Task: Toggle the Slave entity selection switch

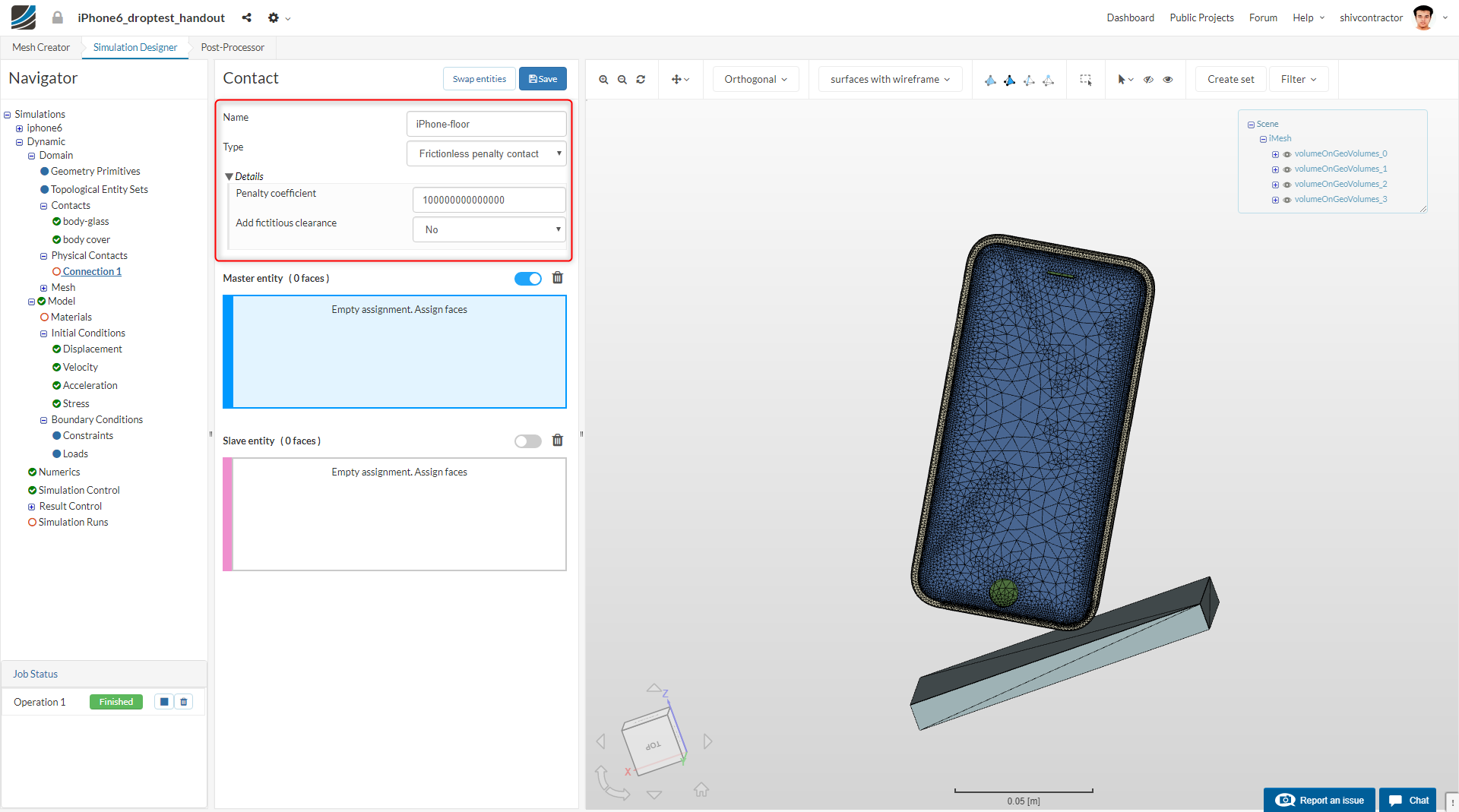Action: (x=528, y=441)
